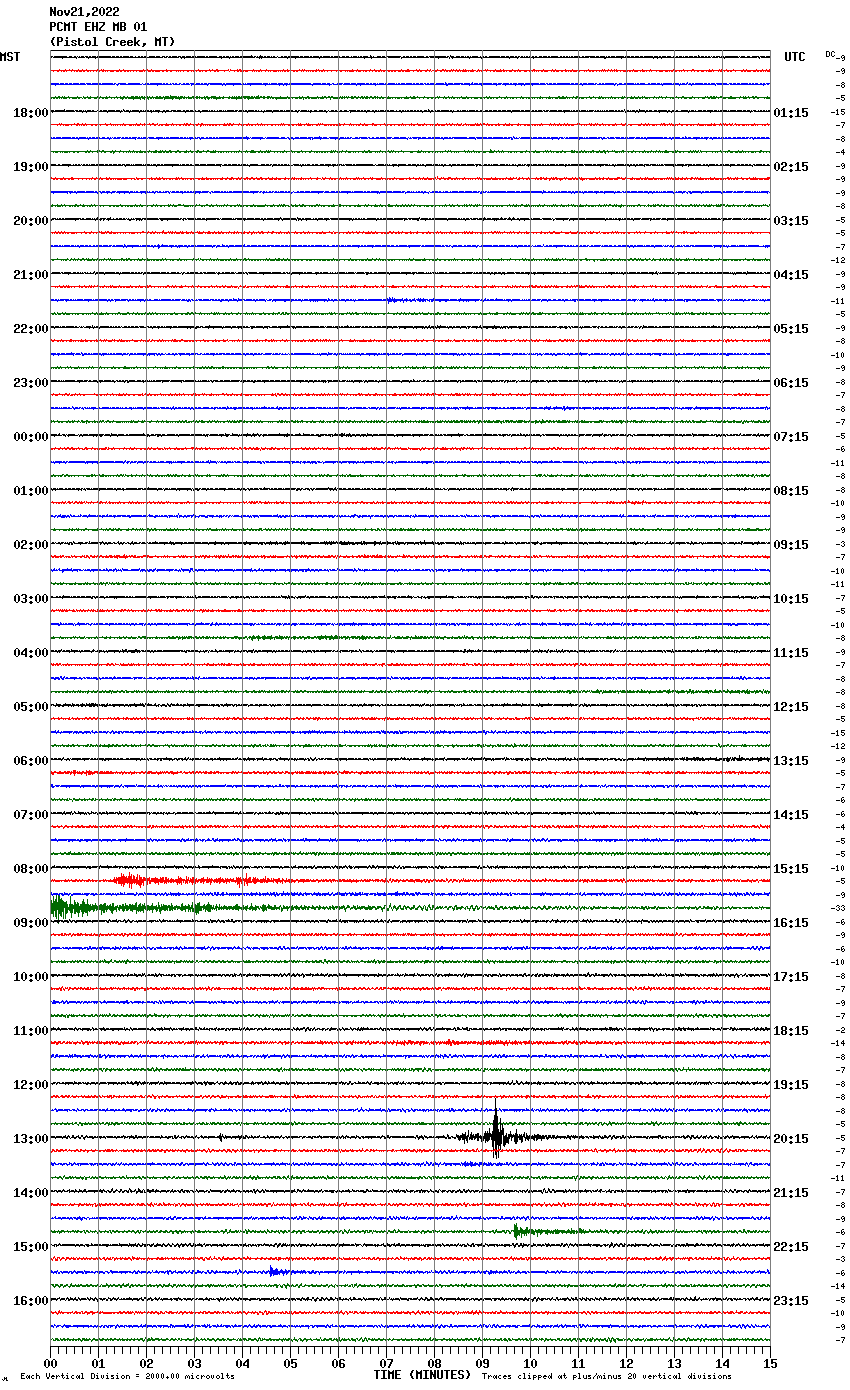
Task: Click the minute 09 tick on the x-axis
Action: point(482,1363)
